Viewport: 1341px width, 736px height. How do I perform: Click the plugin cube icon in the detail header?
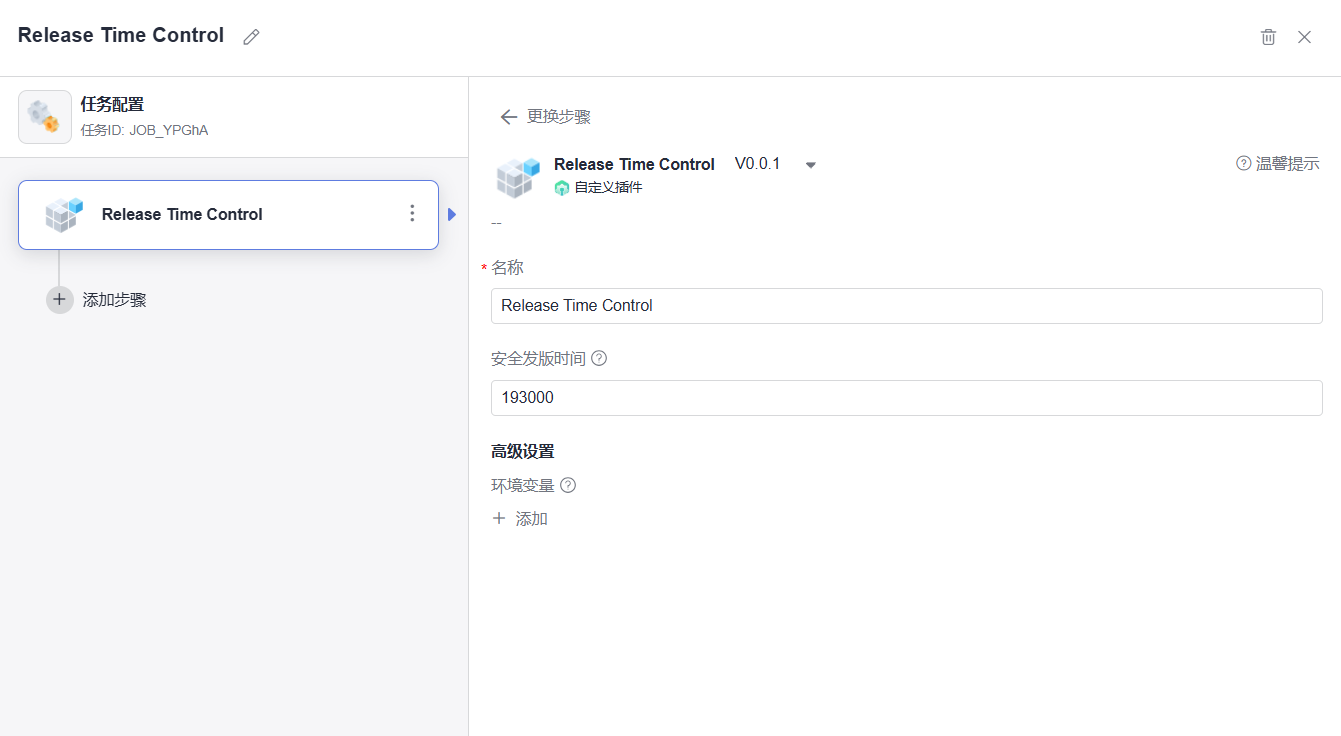(517, 177)
